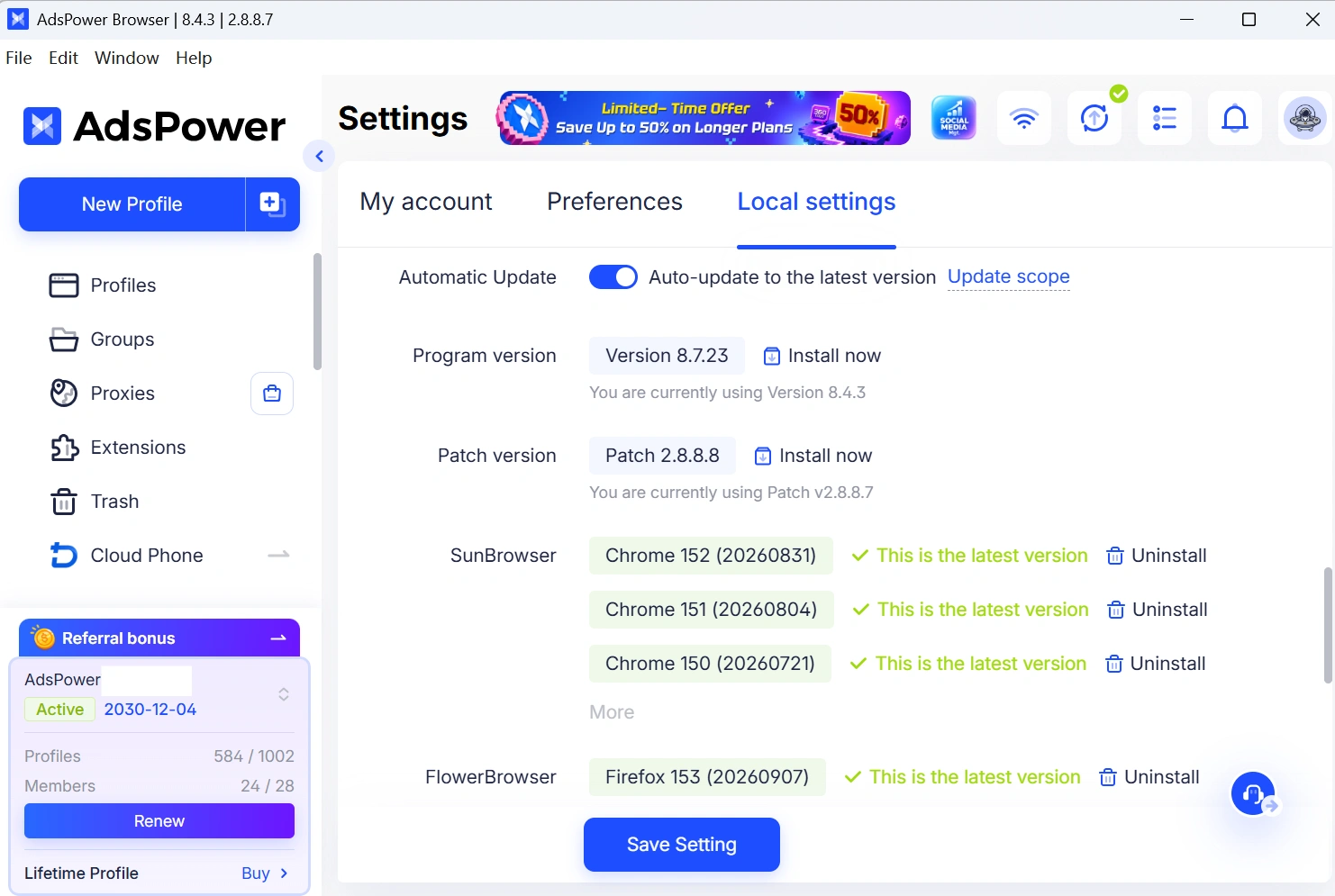
Task: Click the Save Setting button
Action: [682, 845]
